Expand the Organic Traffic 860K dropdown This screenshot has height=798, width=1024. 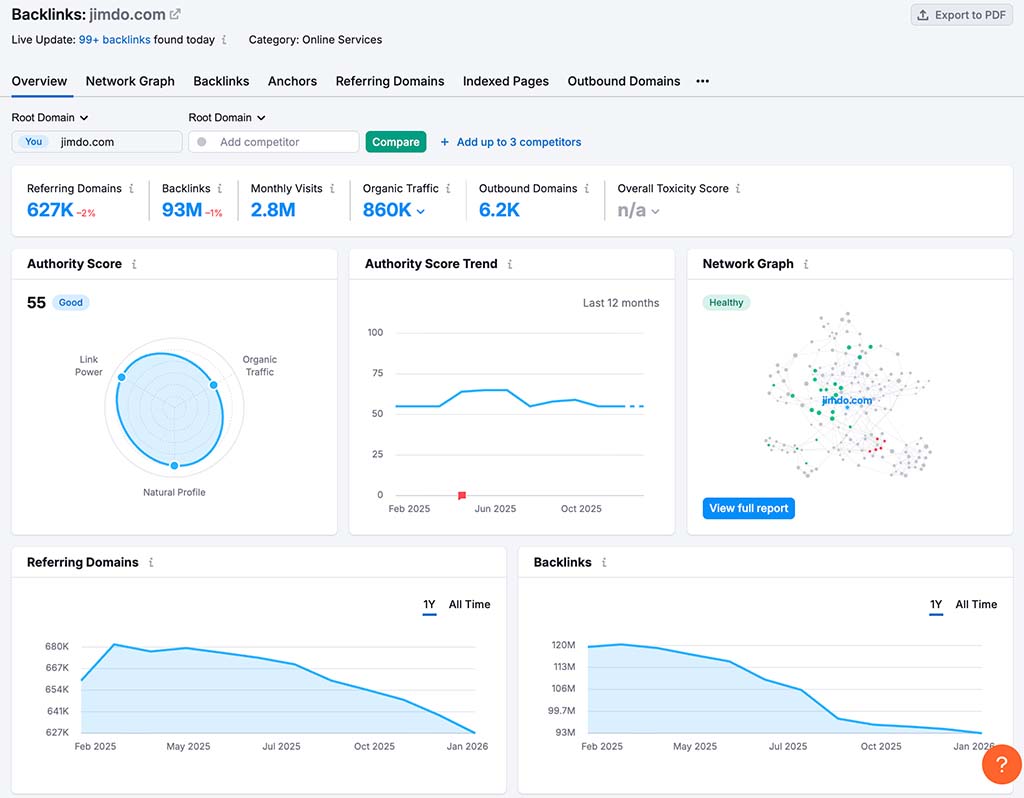(422, 211)
